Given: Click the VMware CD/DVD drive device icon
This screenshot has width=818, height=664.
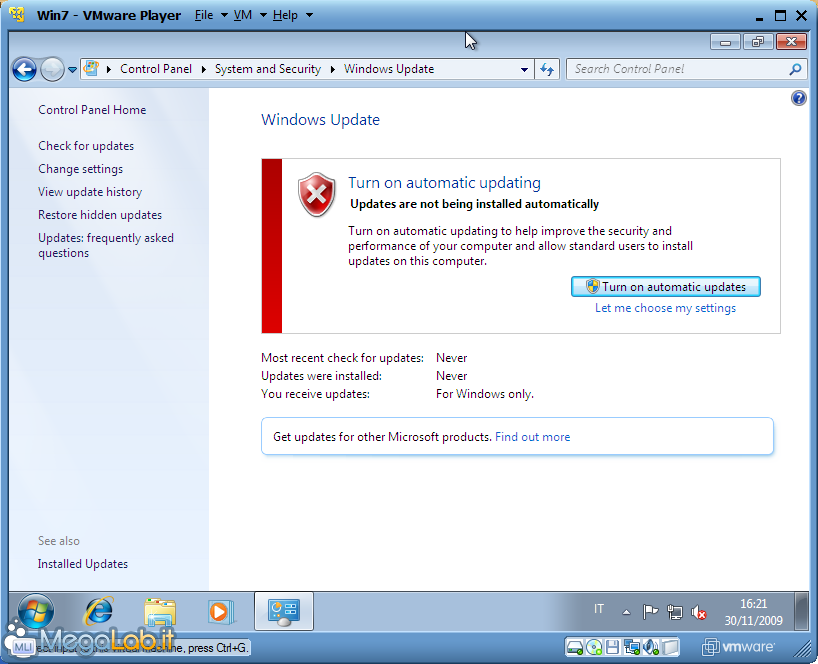Looking at the screenshot, I should (x=594, y=648).
